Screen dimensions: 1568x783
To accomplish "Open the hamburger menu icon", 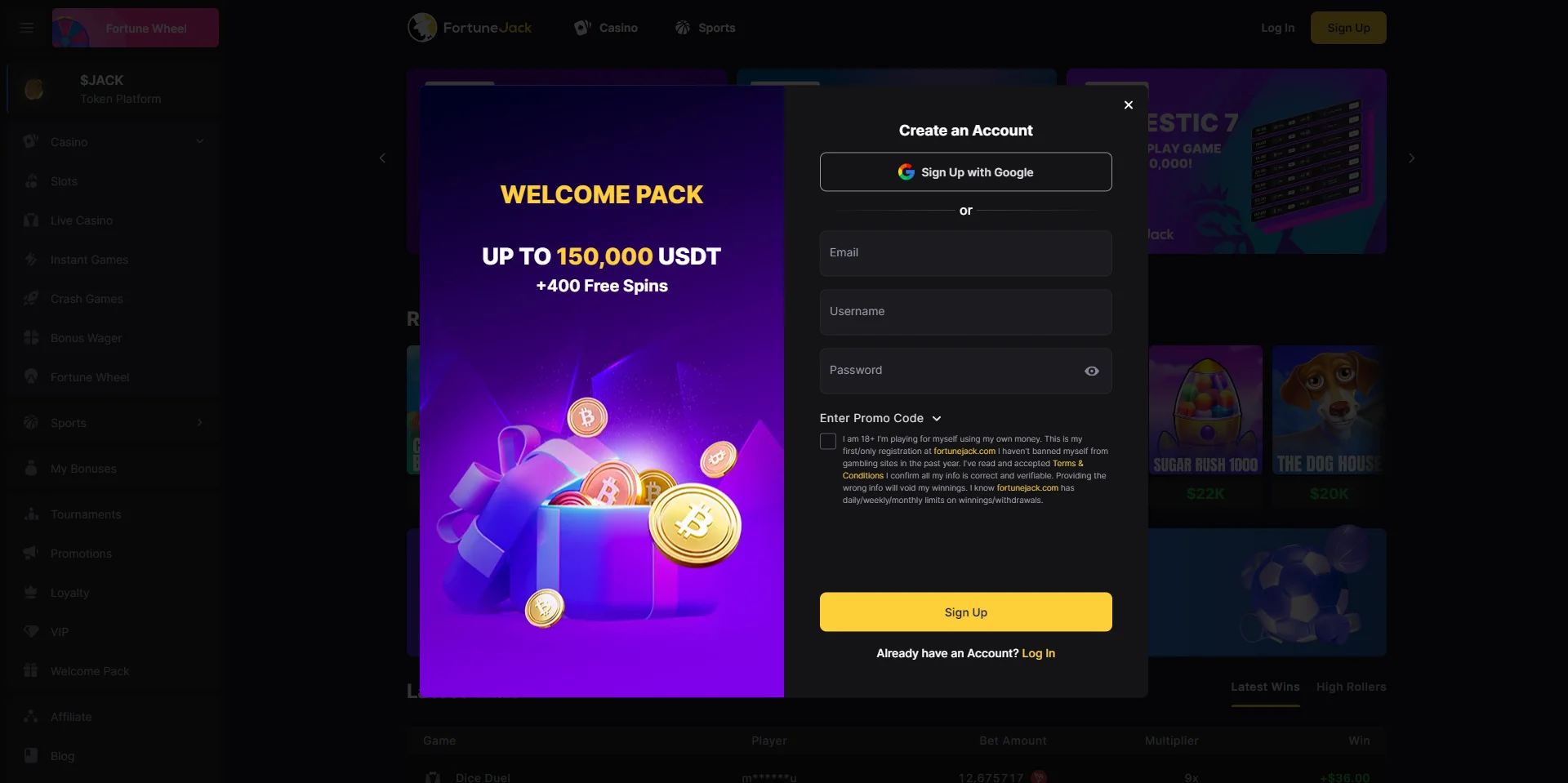I will tap(27, 28).
